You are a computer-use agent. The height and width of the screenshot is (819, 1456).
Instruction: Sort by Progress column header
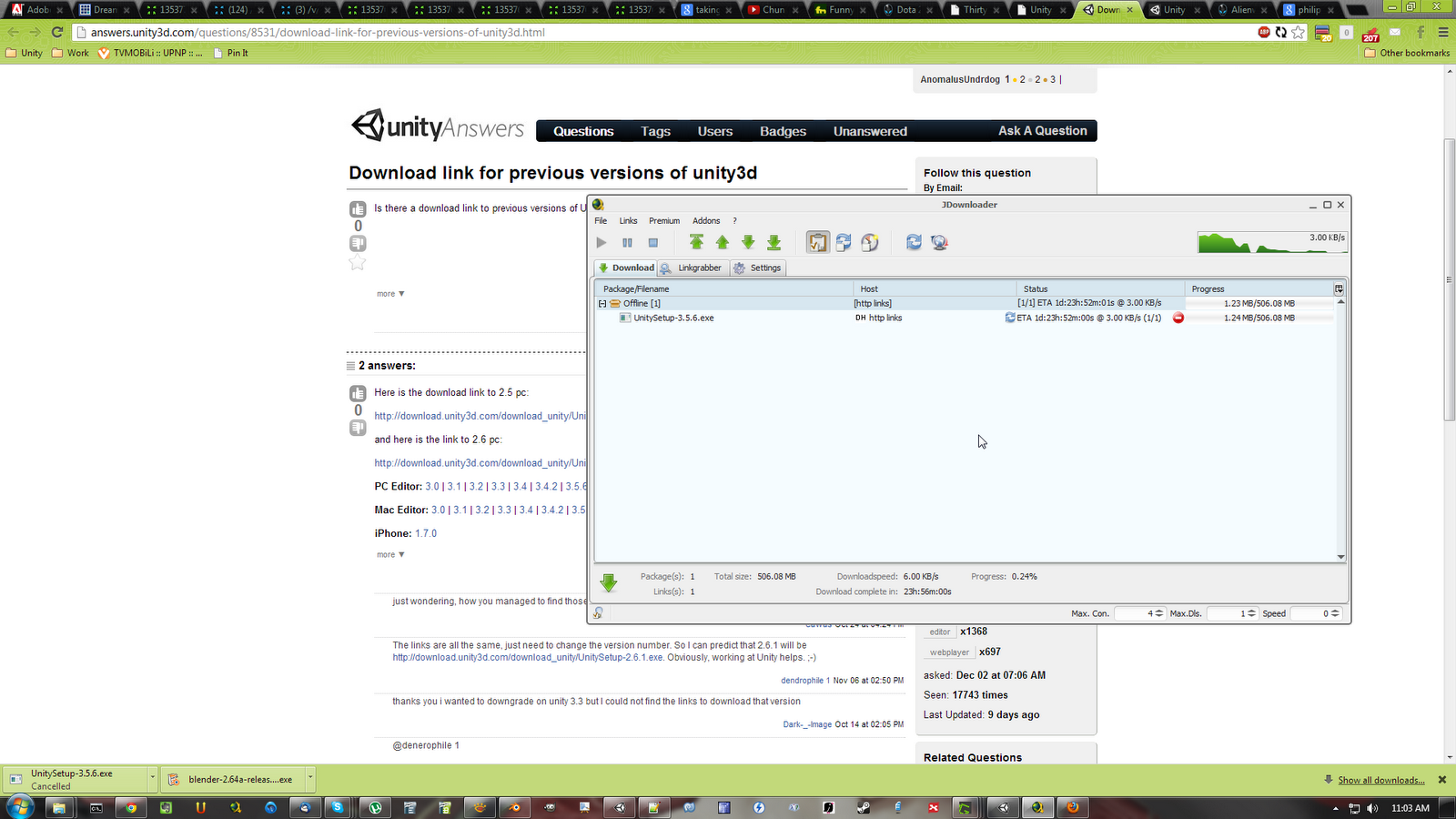pyautogui.click(x=1259, y=289)
